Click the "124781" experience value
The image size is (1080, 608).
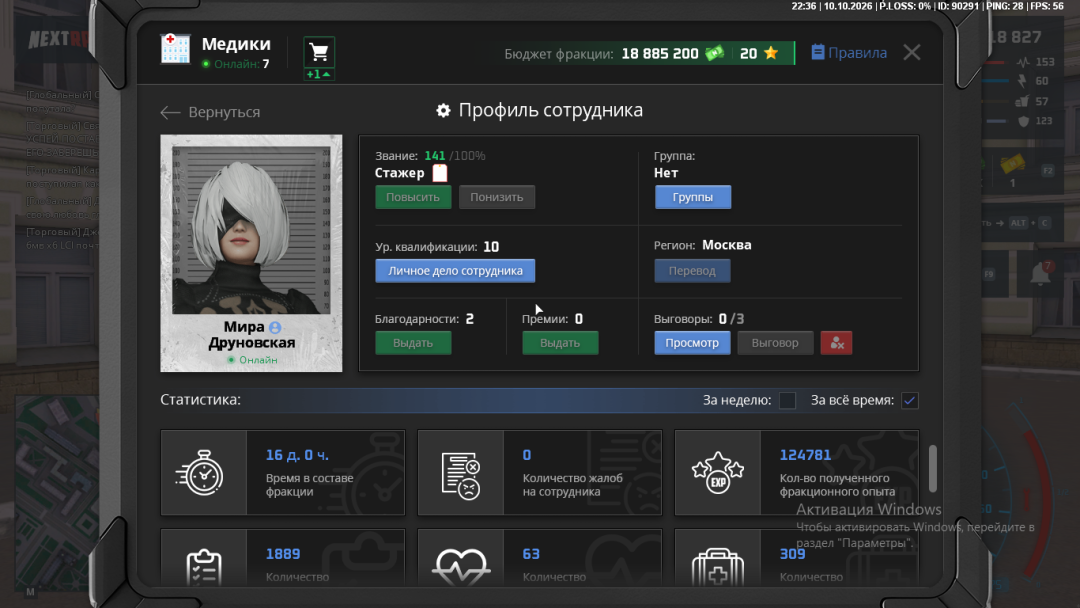pos(805,455)
